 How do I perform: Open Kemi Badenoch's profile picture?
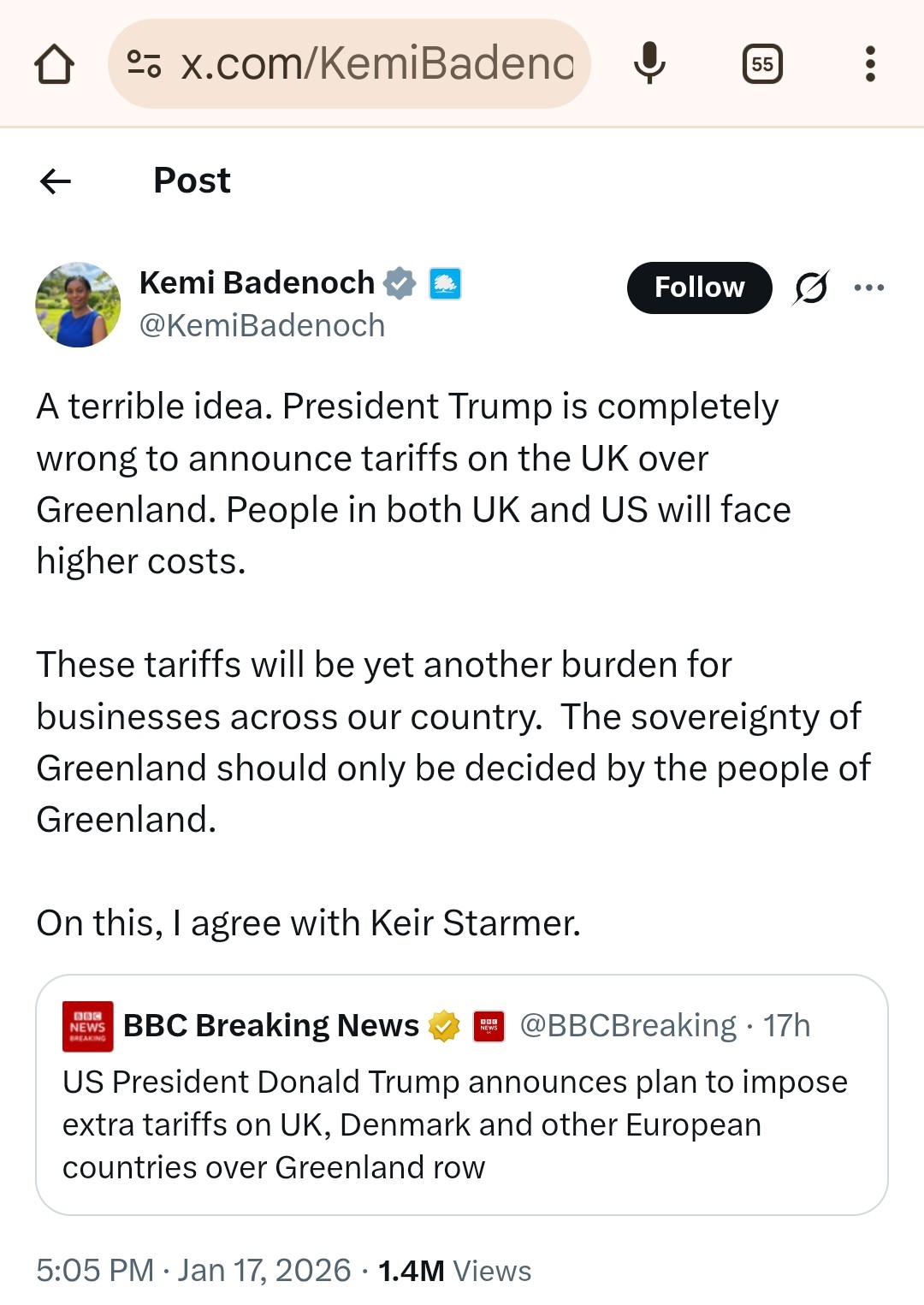[78, 305]
